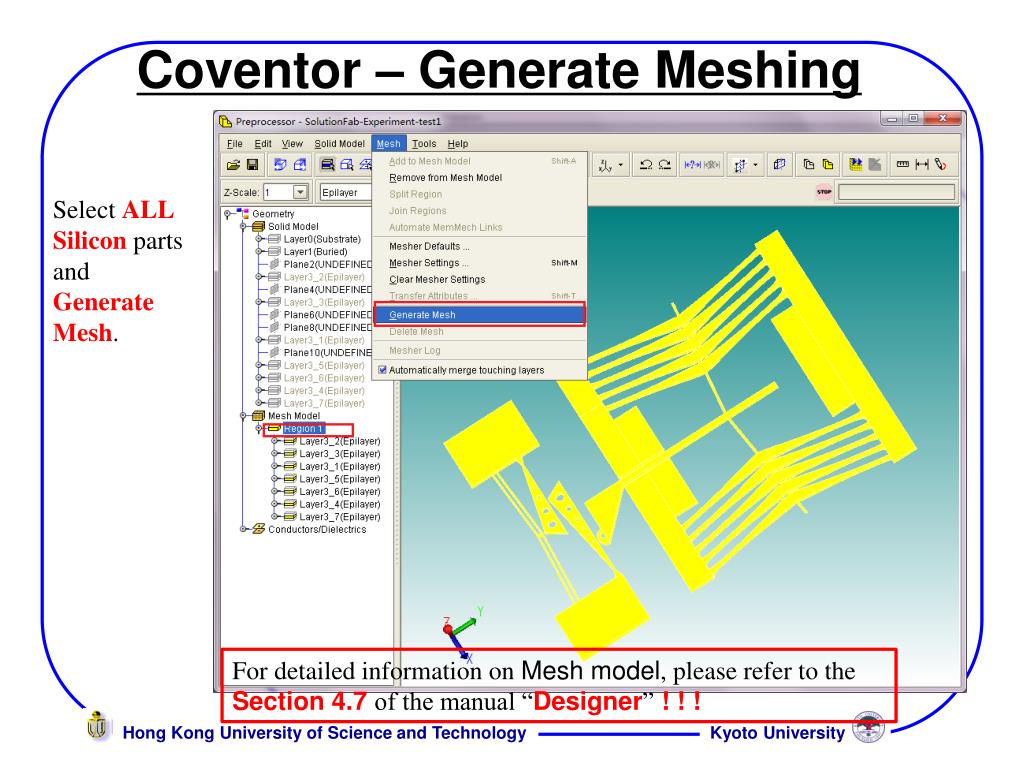1024x768 pixels.
Task: Select Layer0(Substrate) in Solid Model tree
Action: point(322,239)
